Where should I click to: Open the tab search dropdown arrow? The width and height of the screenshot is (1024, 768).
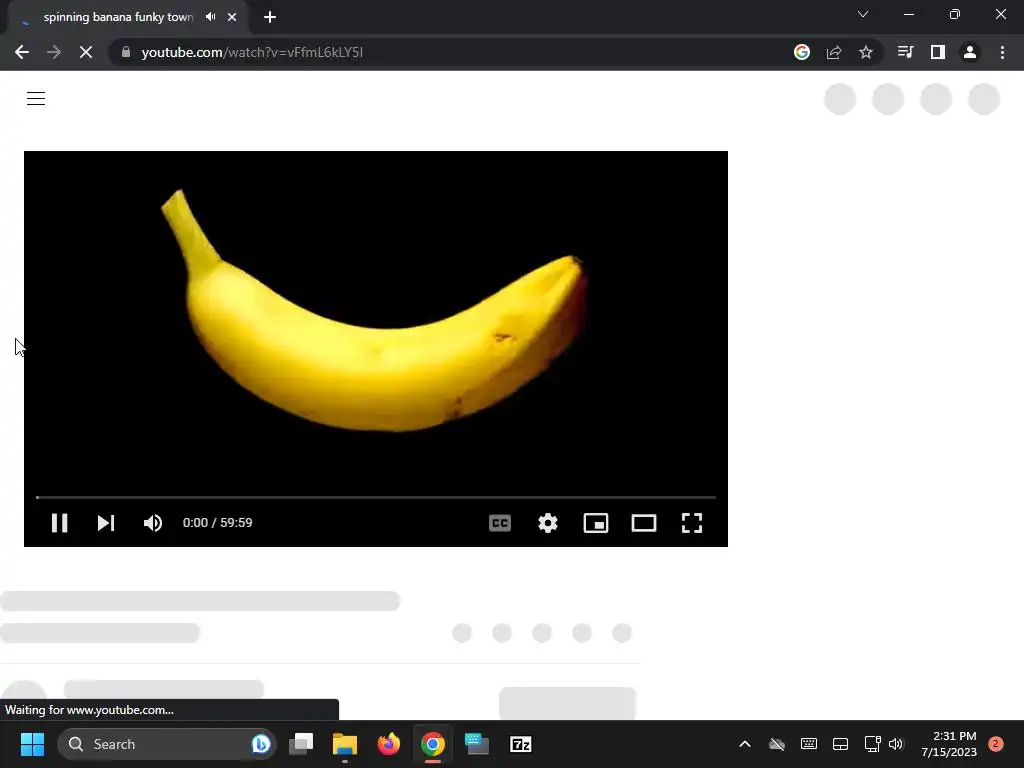[863, 14]
